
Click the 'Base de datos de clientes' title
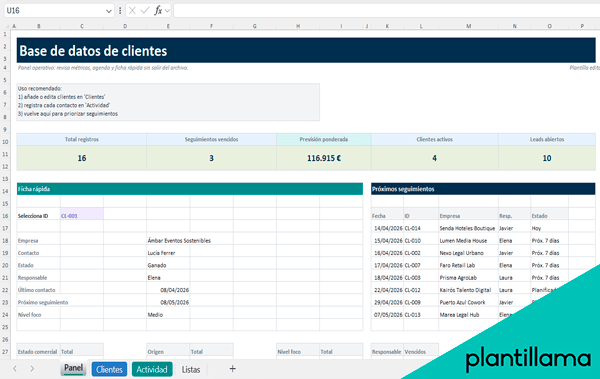(93, 51)
